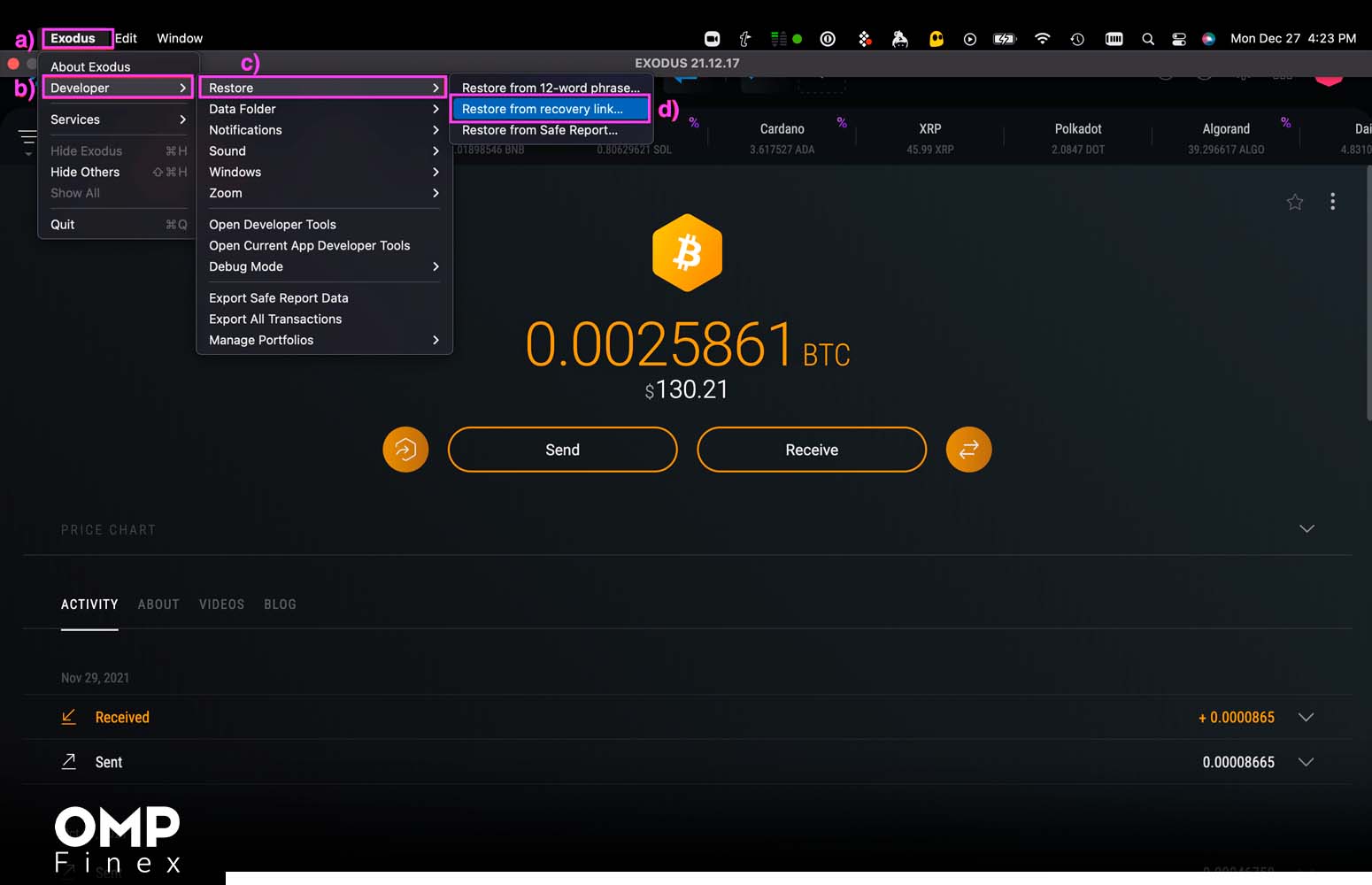The height and width of the screenshot is (885, 1372).
Task: Expand the Manage Portfolios submenu
Action: click(323, 340)
